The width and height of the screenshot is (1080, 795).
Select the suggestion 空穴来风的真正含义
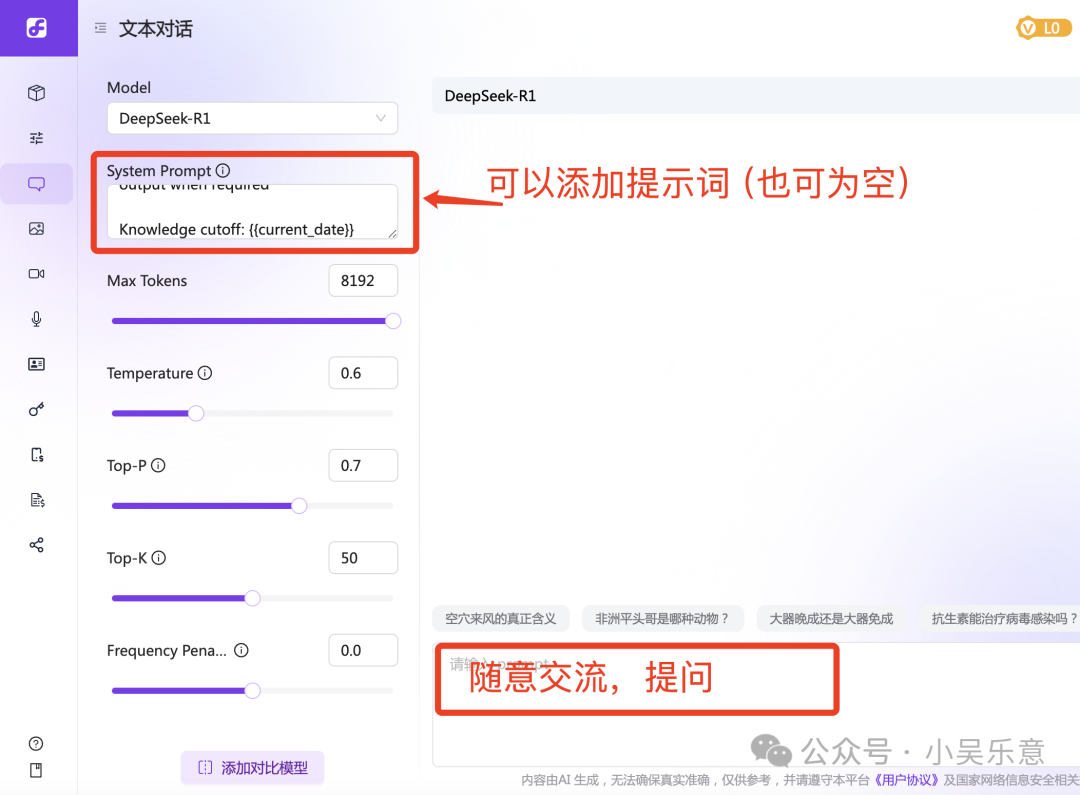pos(501,619)
